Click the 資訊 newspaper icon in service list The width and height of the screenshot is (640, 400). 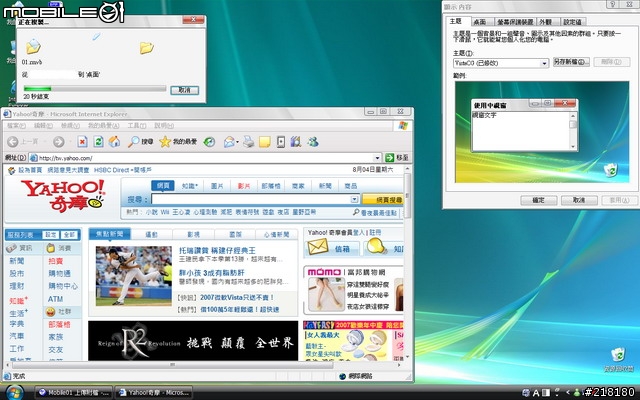[11, 248]
